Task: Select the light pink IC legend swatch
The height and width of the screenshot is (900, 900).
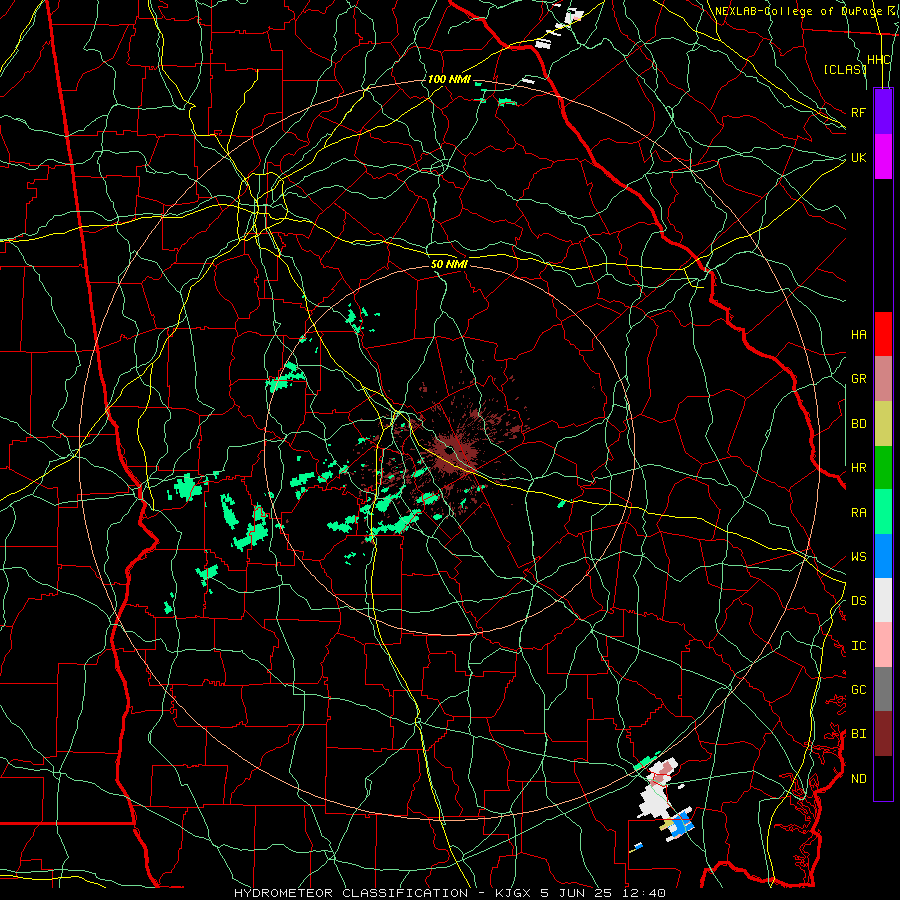Action: pyautogui.click(x=883, y=645)
